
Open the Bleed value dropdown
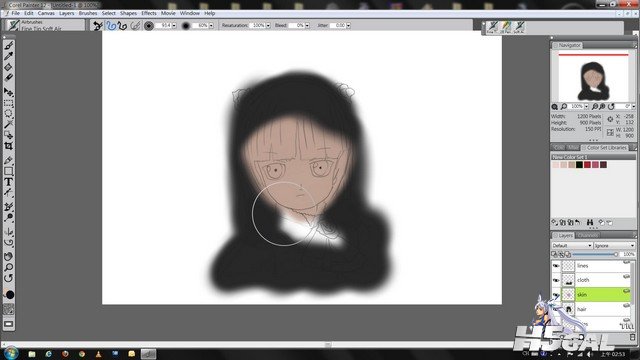click(307, 26)
